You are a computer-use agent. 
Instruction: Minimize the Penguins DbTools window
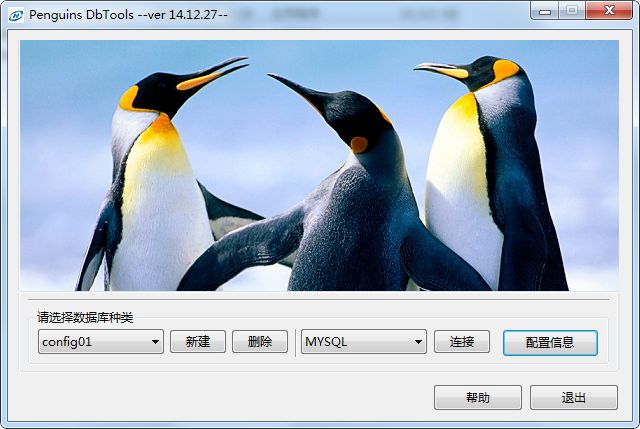[545, 11]
